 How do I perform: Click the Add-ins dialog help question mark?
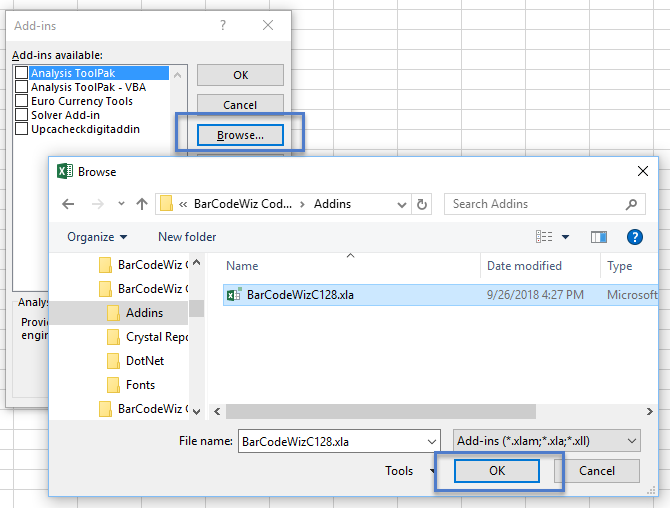pyautogui.click(x=223, y=25)
